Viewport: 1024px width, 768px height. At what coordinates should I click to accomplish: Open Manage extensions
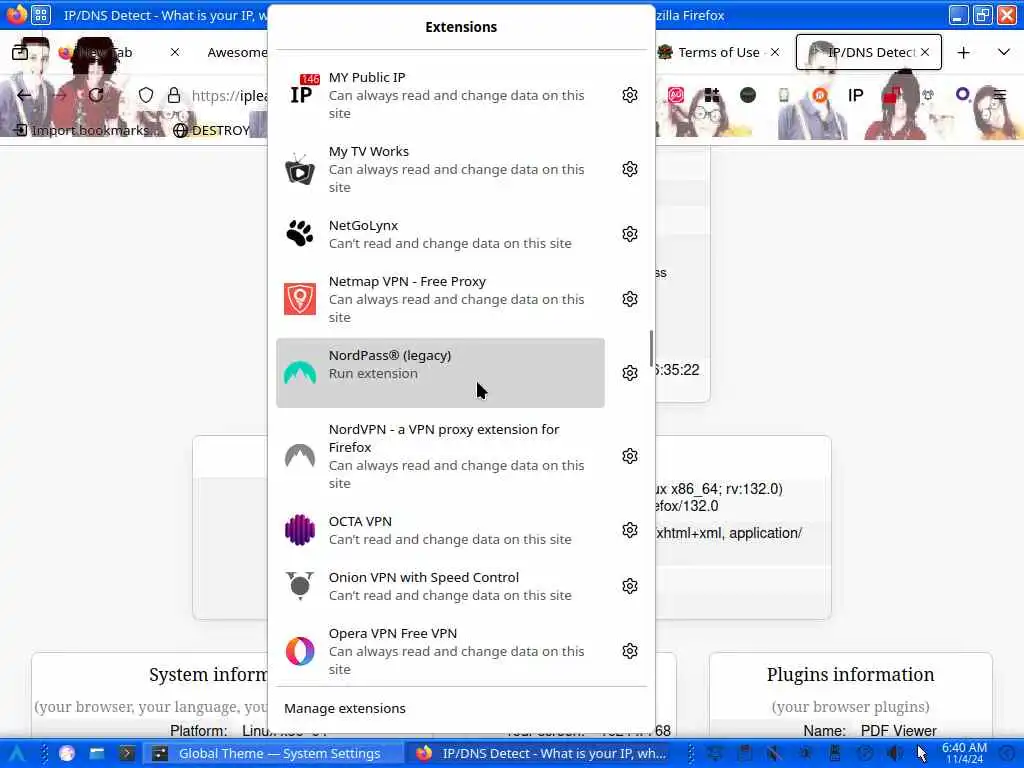pos(345,709)
